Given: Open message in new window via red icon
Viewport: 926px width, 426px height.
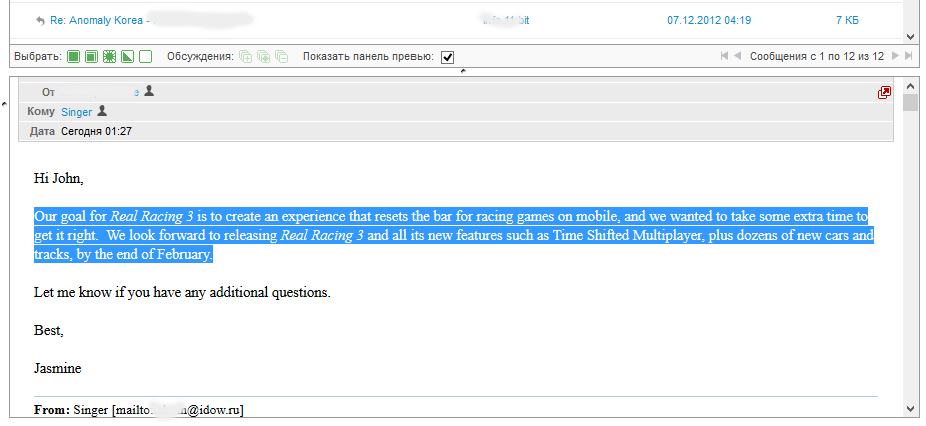Looking at the screenshot, I should (884, 92).
